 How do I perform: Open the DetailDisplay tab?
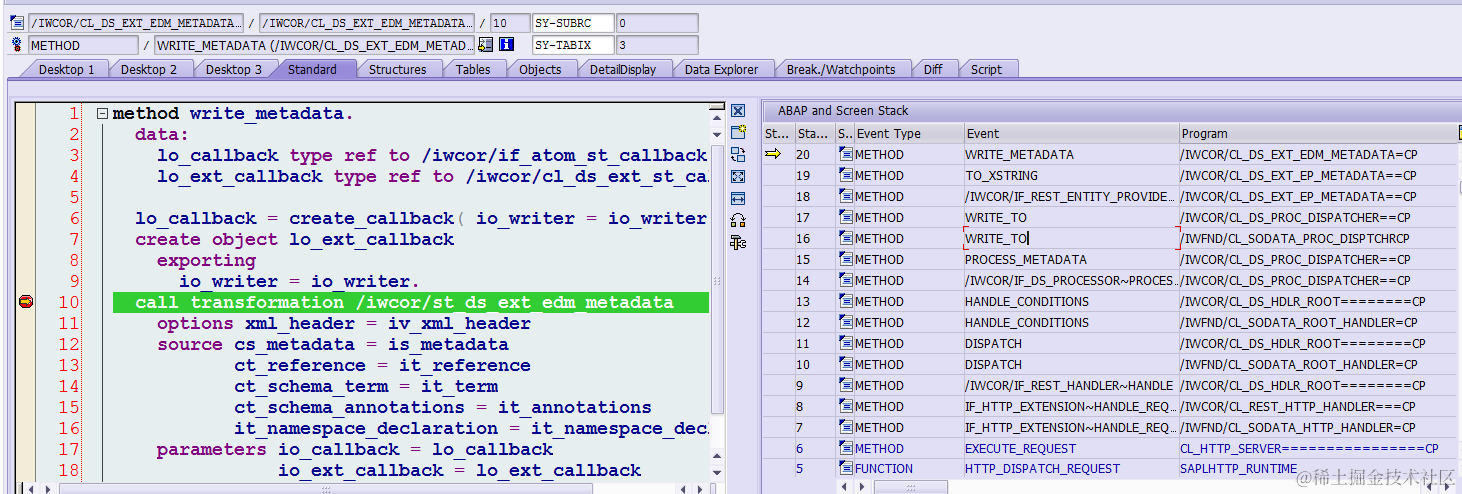click(x=623, y=69)
